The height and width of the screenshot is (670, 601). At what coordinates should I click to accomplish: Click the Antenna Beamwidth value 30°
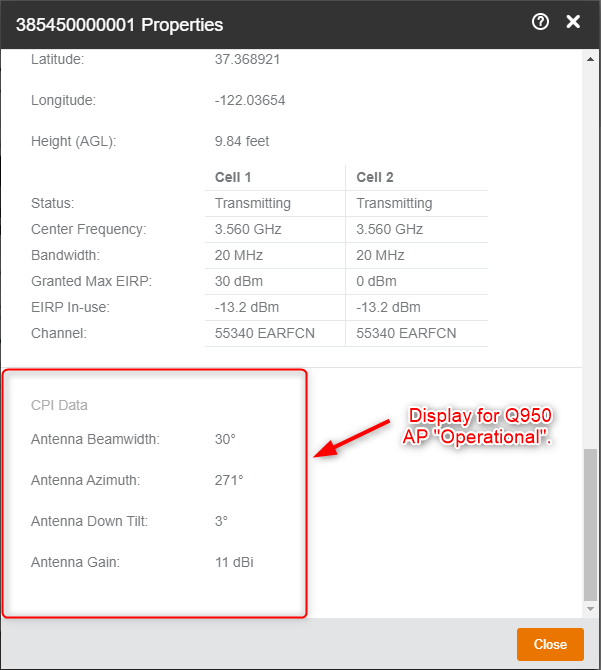coord(225,439)
